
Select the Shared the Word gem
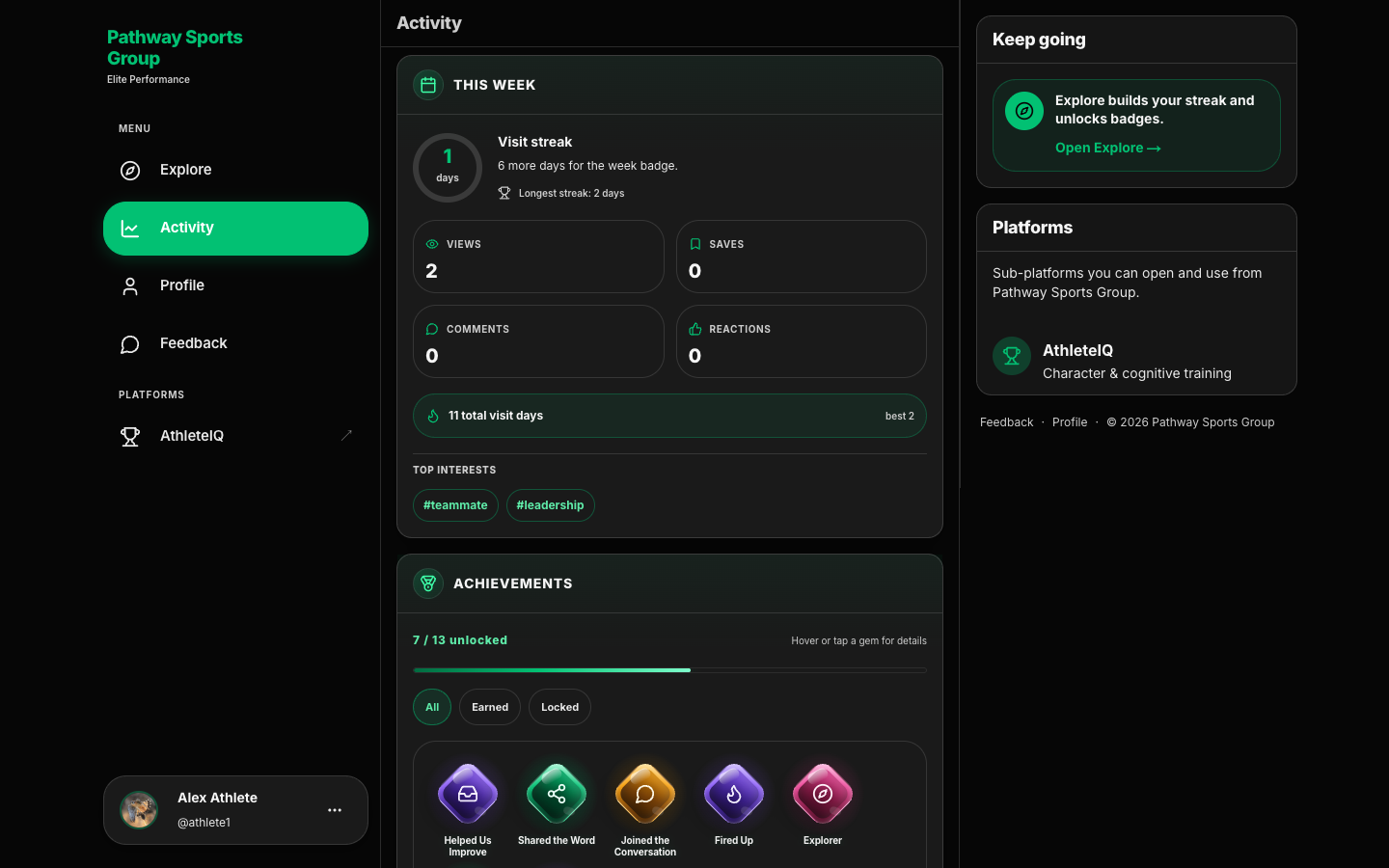coord(557,794)
